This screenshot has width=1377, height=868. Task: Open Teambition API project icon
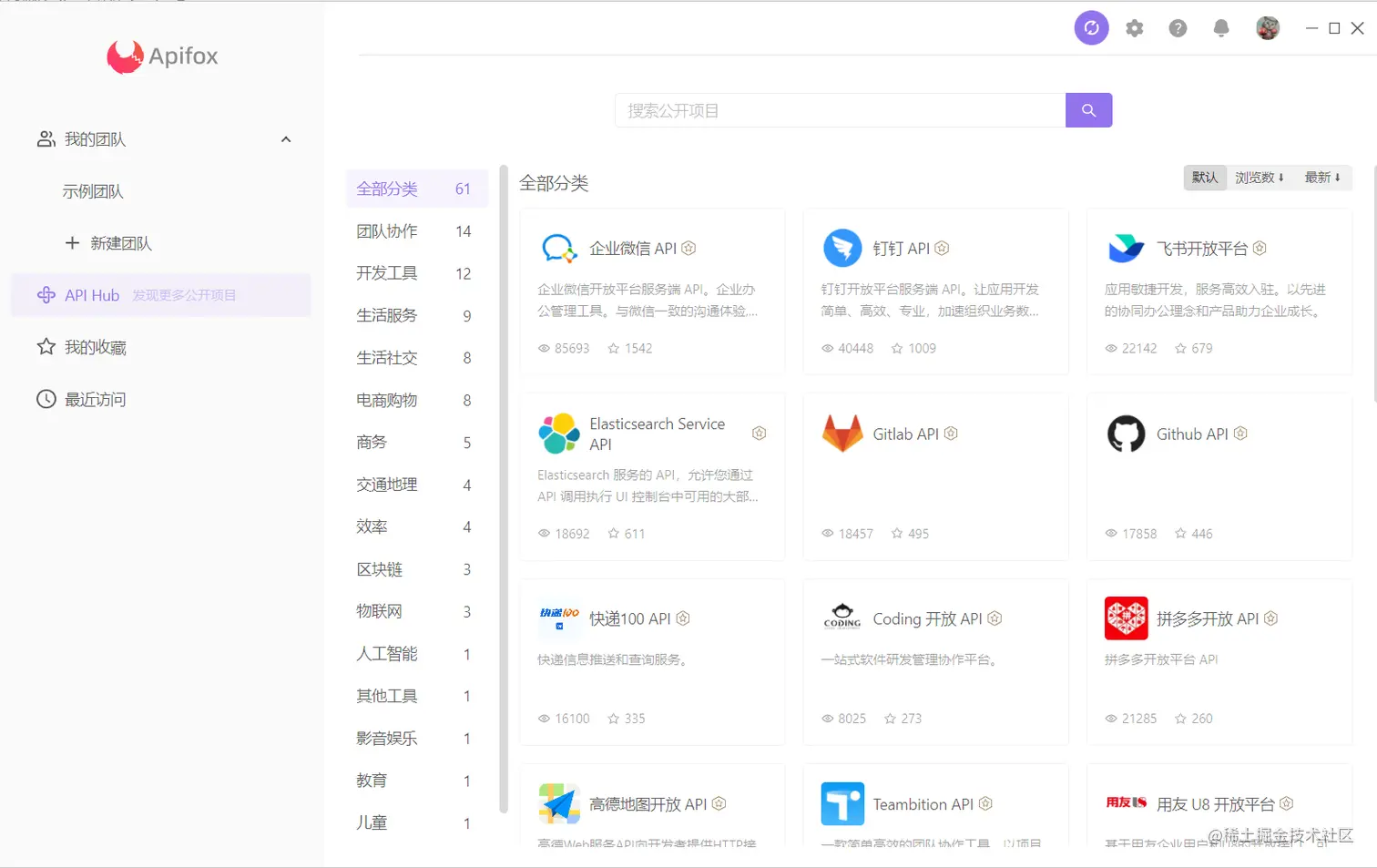click(842, 804)
